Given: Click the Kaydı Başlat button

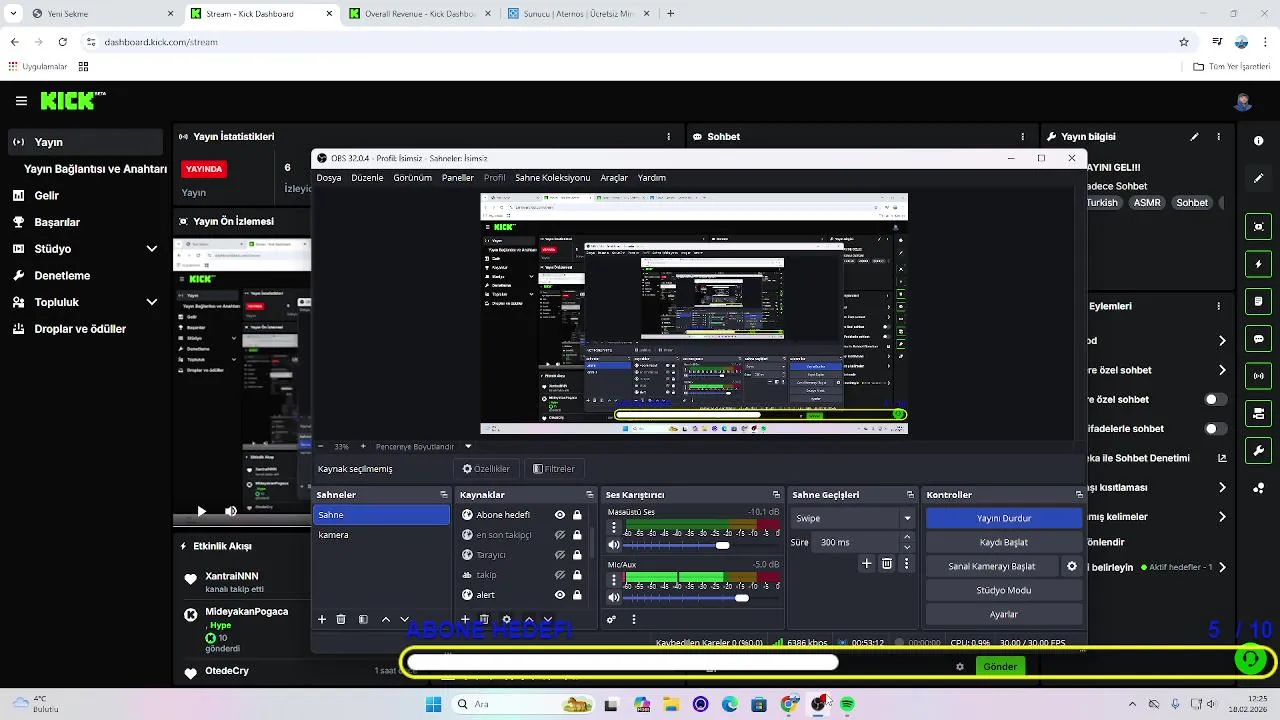Looking at the screenshot, I should tap(1004, 542).
